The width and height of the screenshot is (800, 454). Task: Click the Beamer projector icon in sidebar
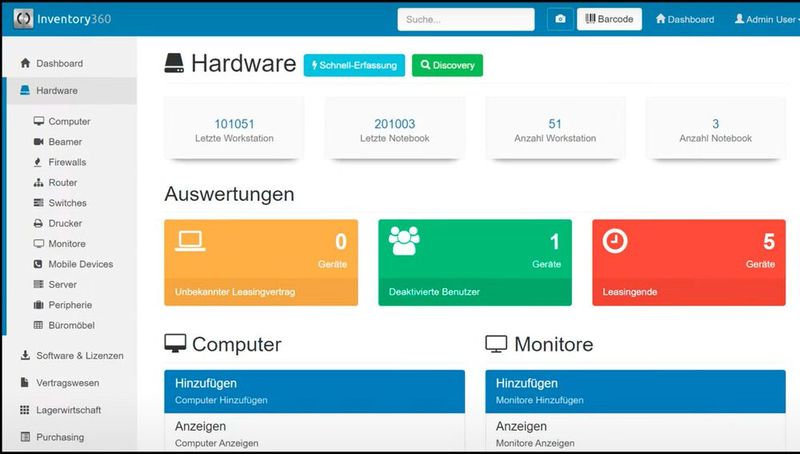coord(39,142)
